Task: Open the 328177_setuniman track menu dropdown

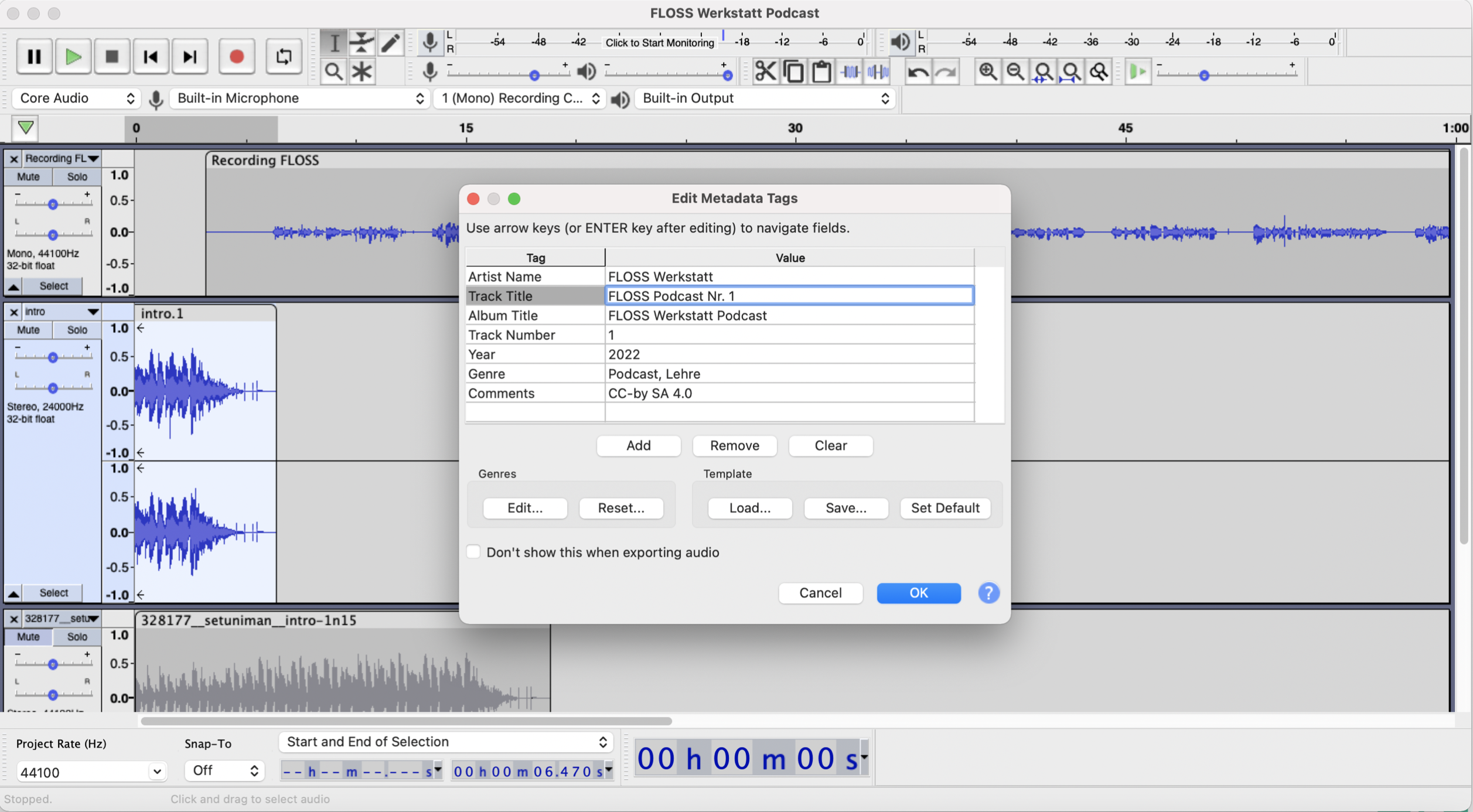Action: click(62, 619)
